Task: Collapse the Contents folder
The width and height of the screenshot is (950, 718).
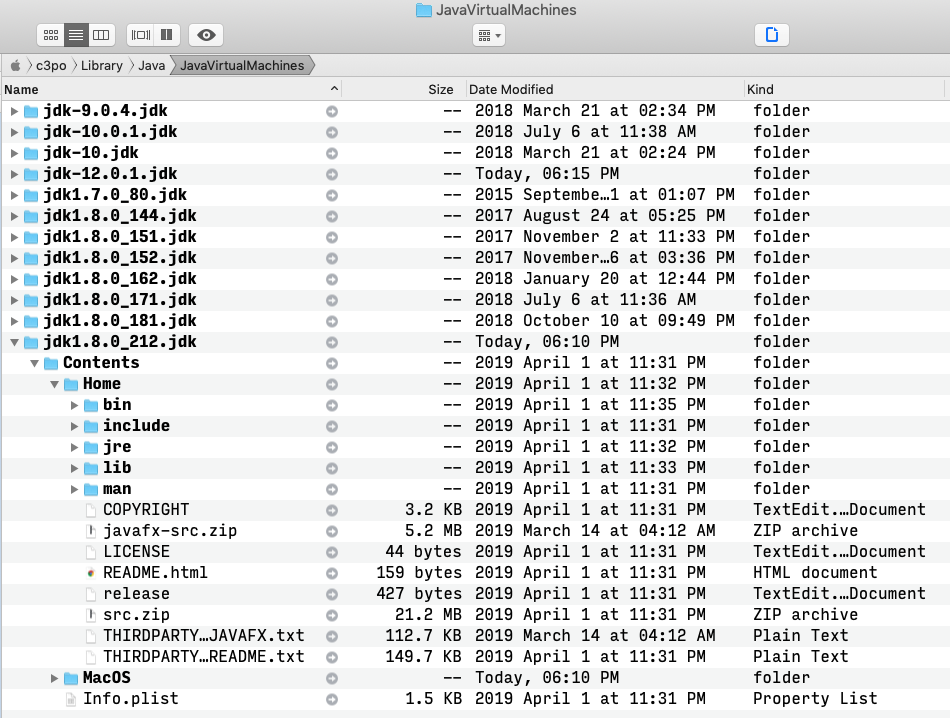Action: (35, 364)
